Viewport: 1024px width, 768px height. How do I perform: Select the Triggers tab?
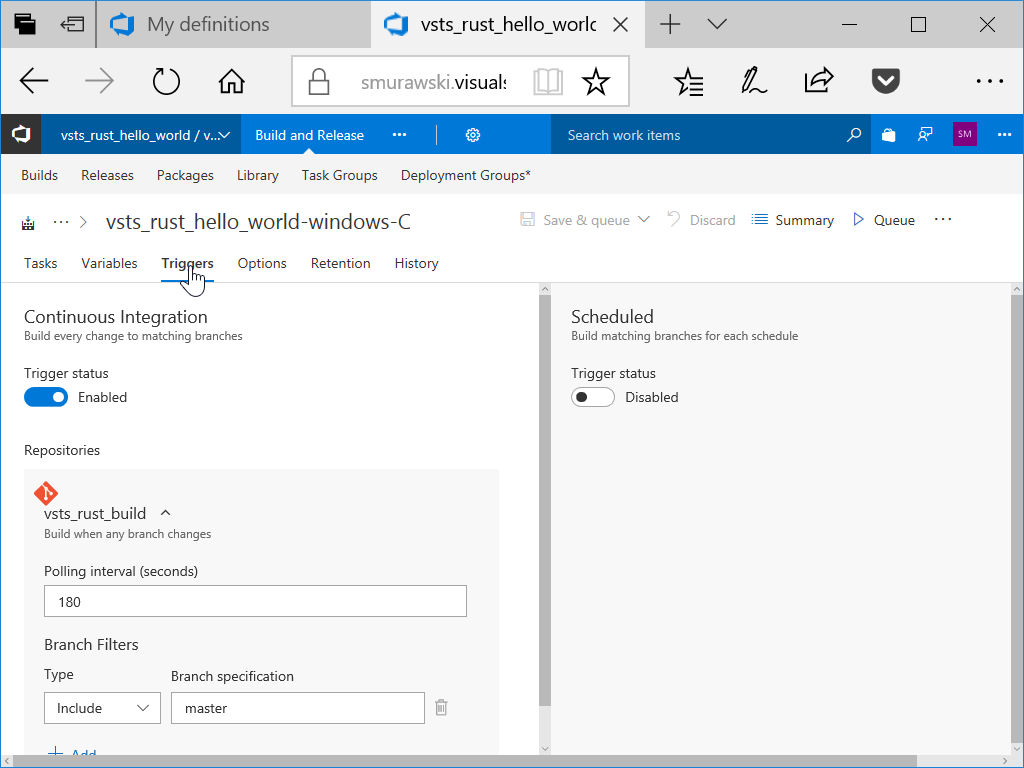pyautogui.click(x=187, y=263)
